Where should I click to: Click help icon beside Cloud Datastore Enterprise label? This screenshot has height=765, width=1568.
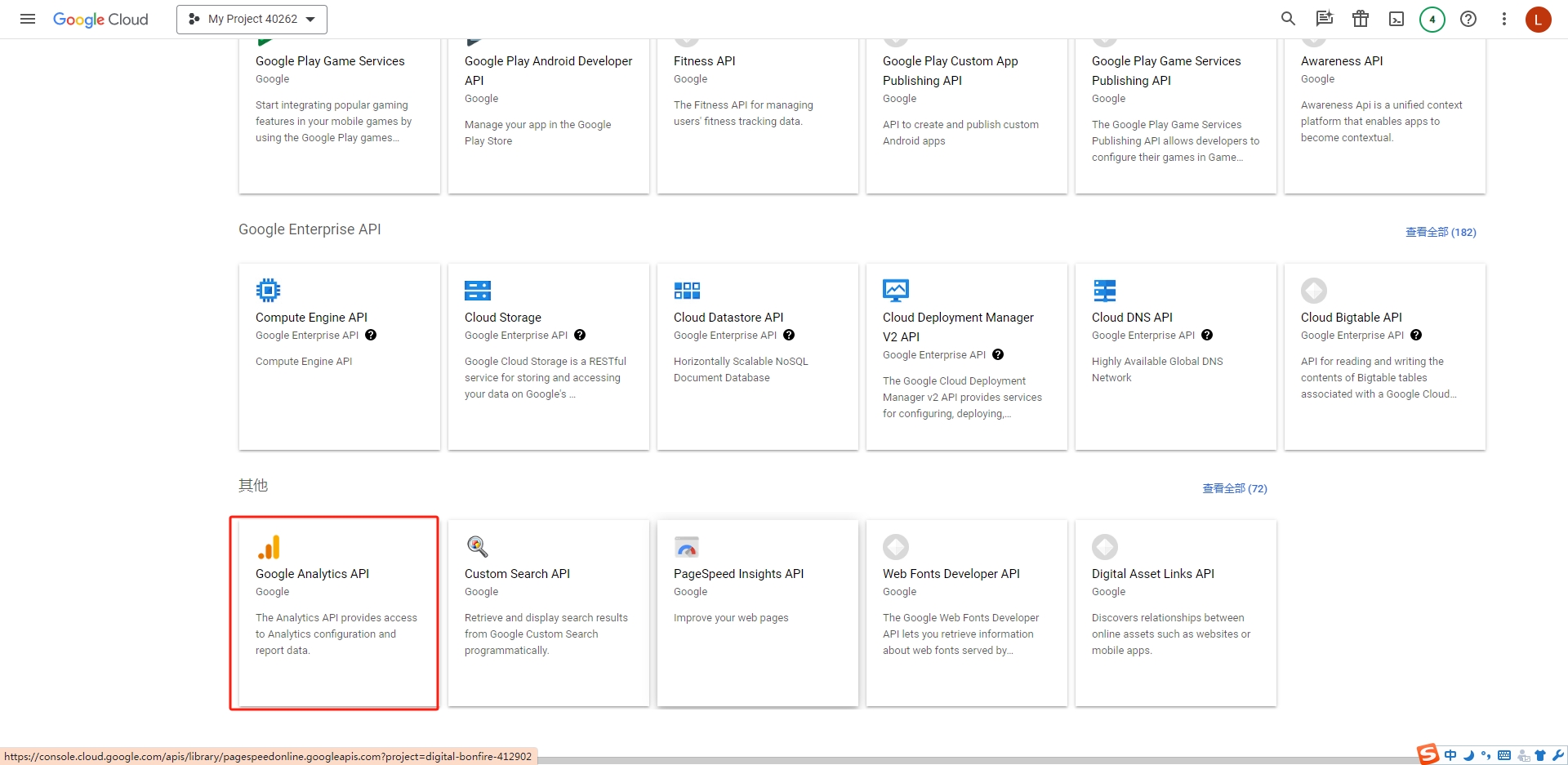[x=789, y=335]
